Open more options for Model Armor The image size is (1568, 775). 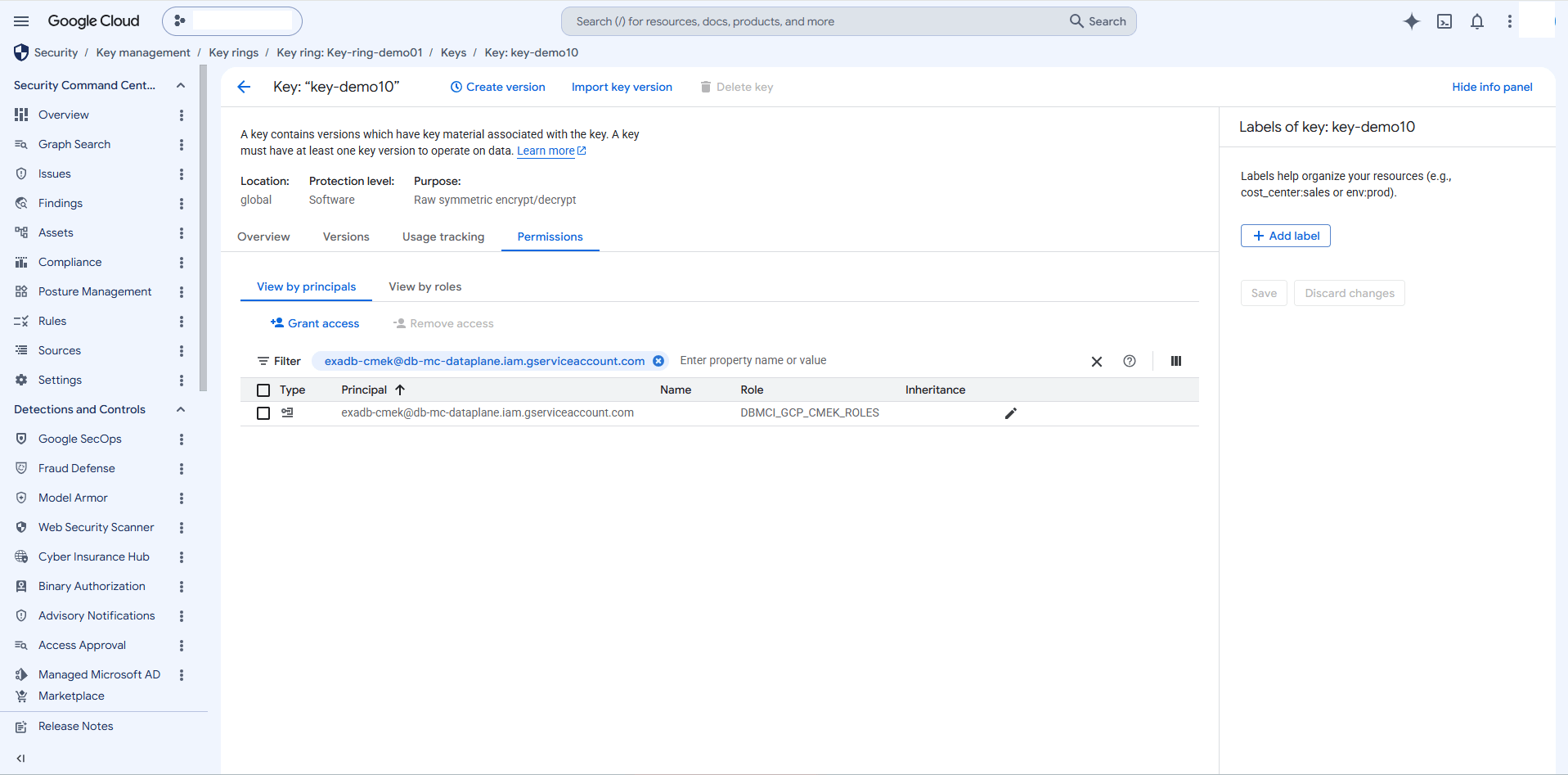(x=182, y=498)
